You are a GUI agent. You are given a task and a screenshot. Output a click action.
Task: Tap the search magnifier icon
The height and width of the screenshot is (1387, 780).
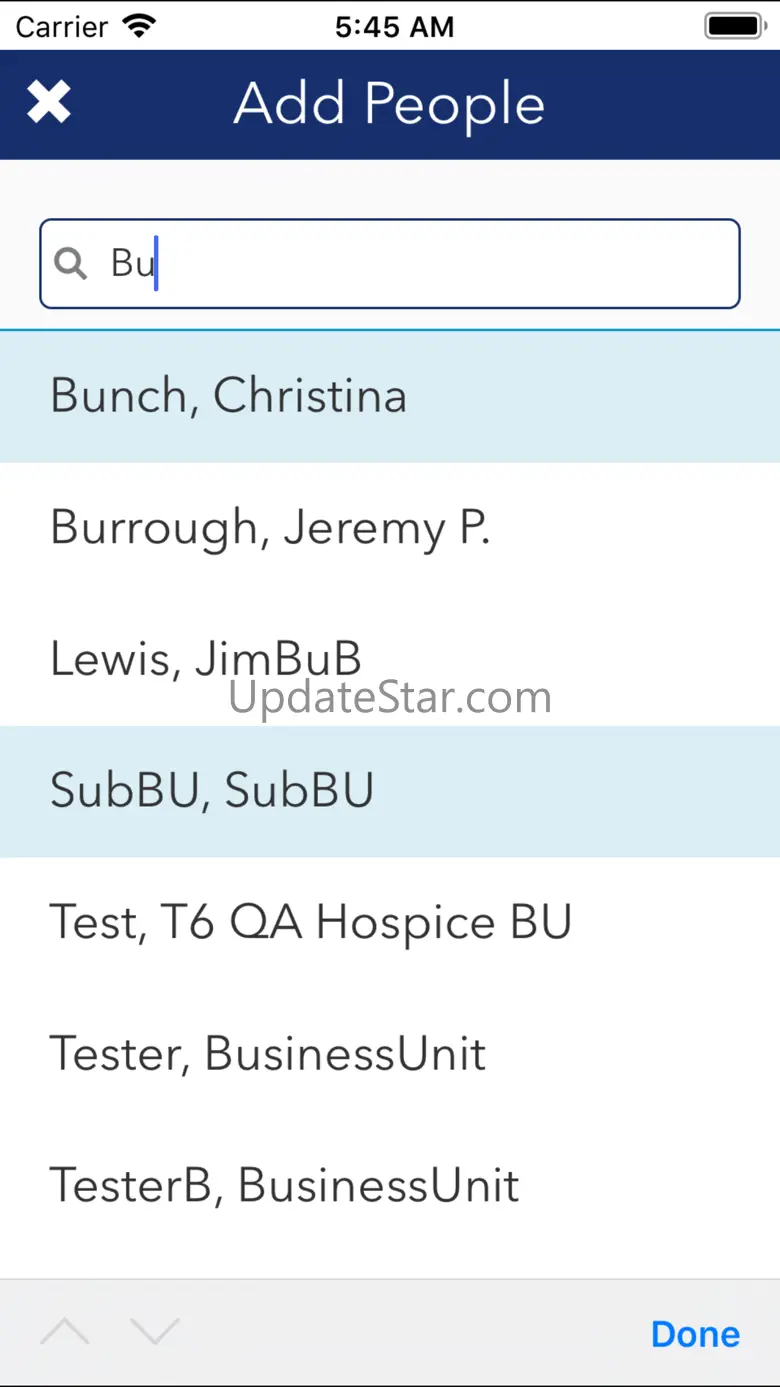70,263
